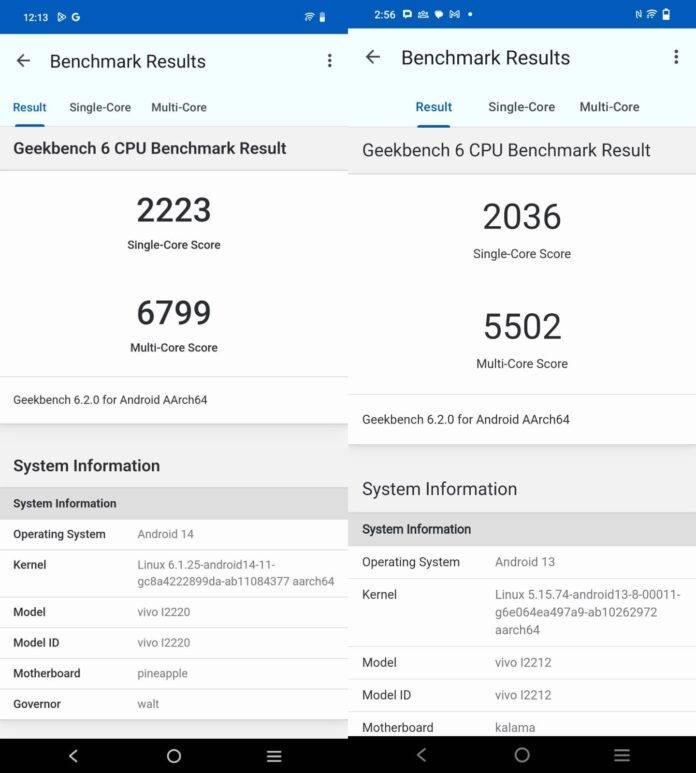This screenshot has width=696, height=773.
Task: Tap Android 13 operating system value
Action: (525, 562)
